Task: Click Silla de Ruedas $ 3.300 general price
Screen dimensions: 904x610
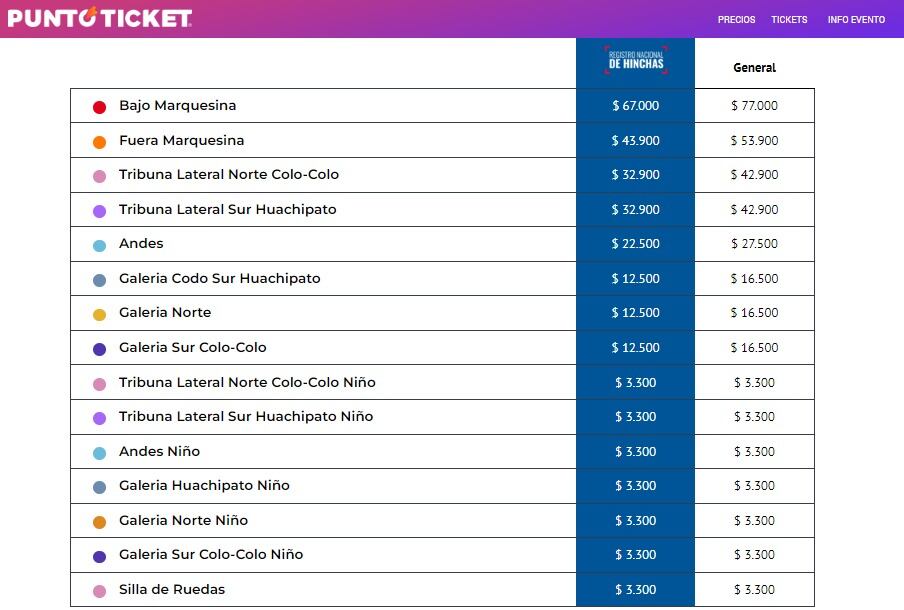Action: click(755, 589)
